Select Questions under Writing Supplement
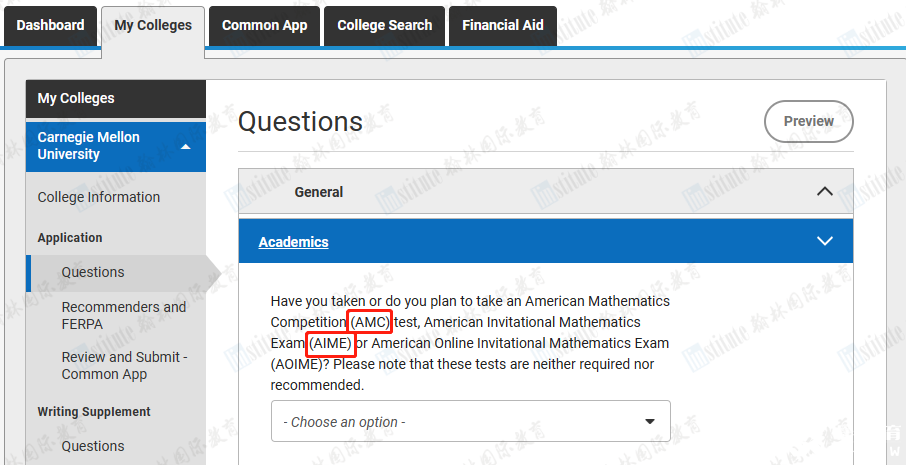 pos(93,446)
